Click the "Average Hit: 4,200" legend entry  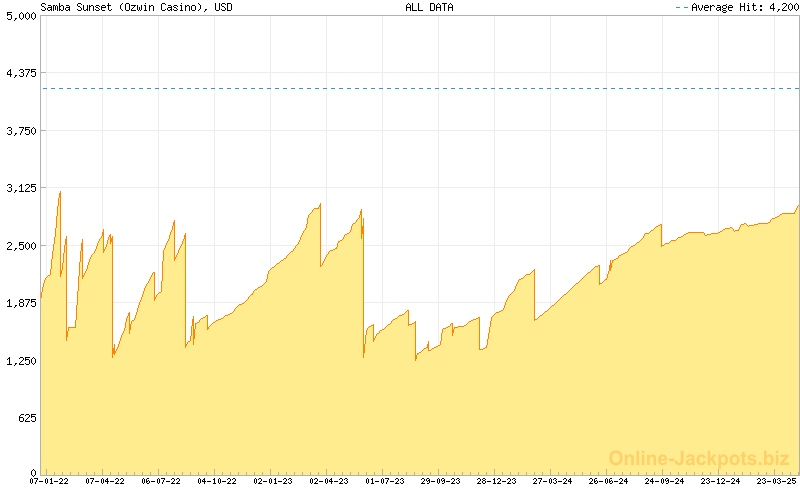742,7
